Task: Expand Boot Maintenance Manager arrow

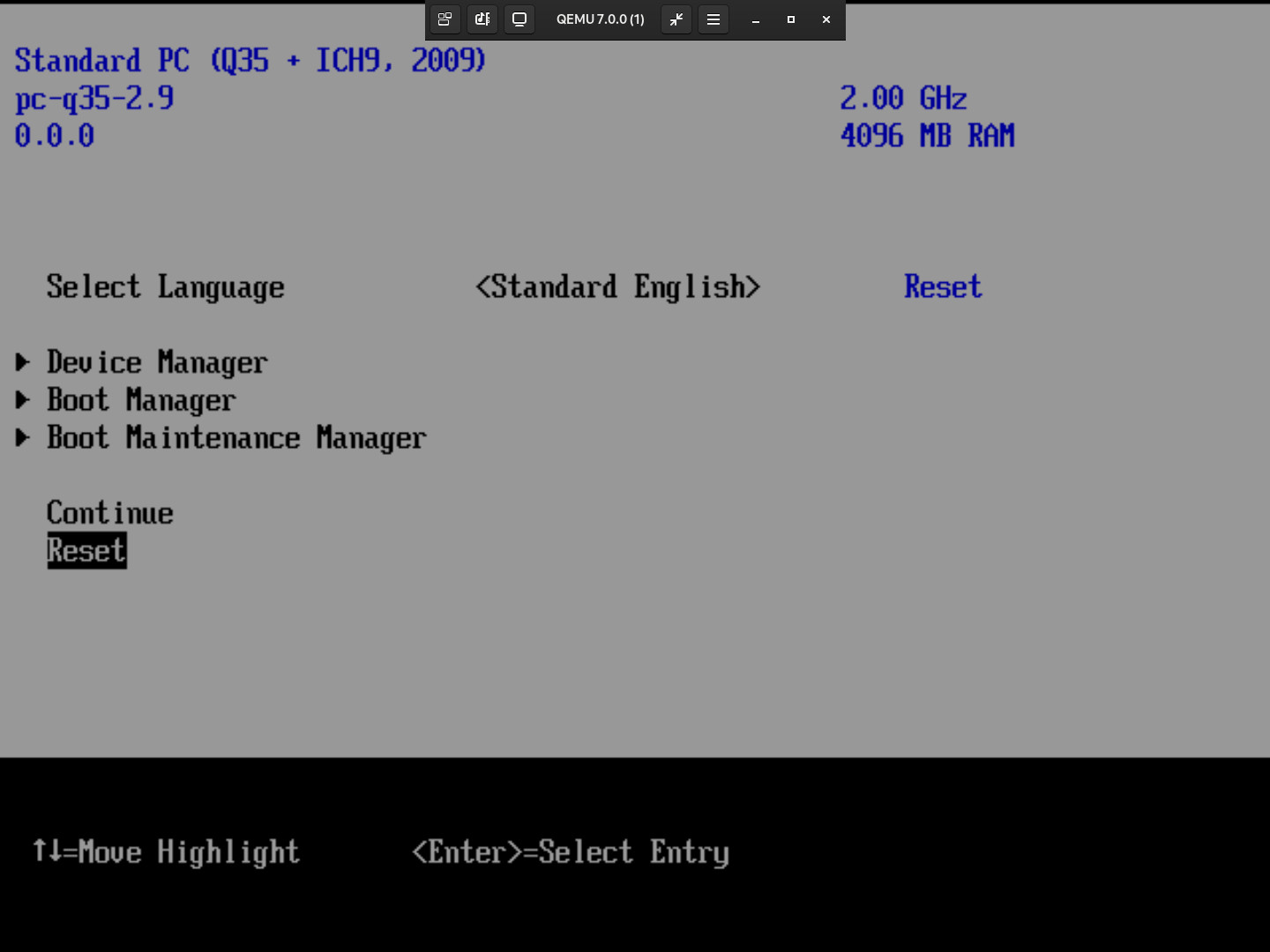Action: click(x=23, y=438)
